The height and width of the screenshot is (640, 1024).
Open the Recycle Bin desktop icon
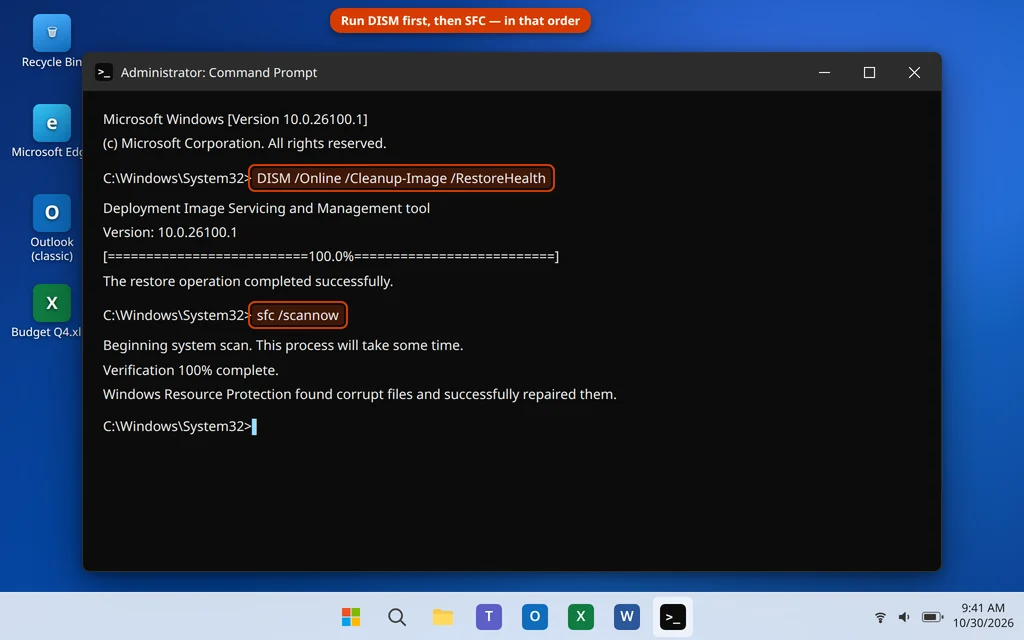click(52, 42)
